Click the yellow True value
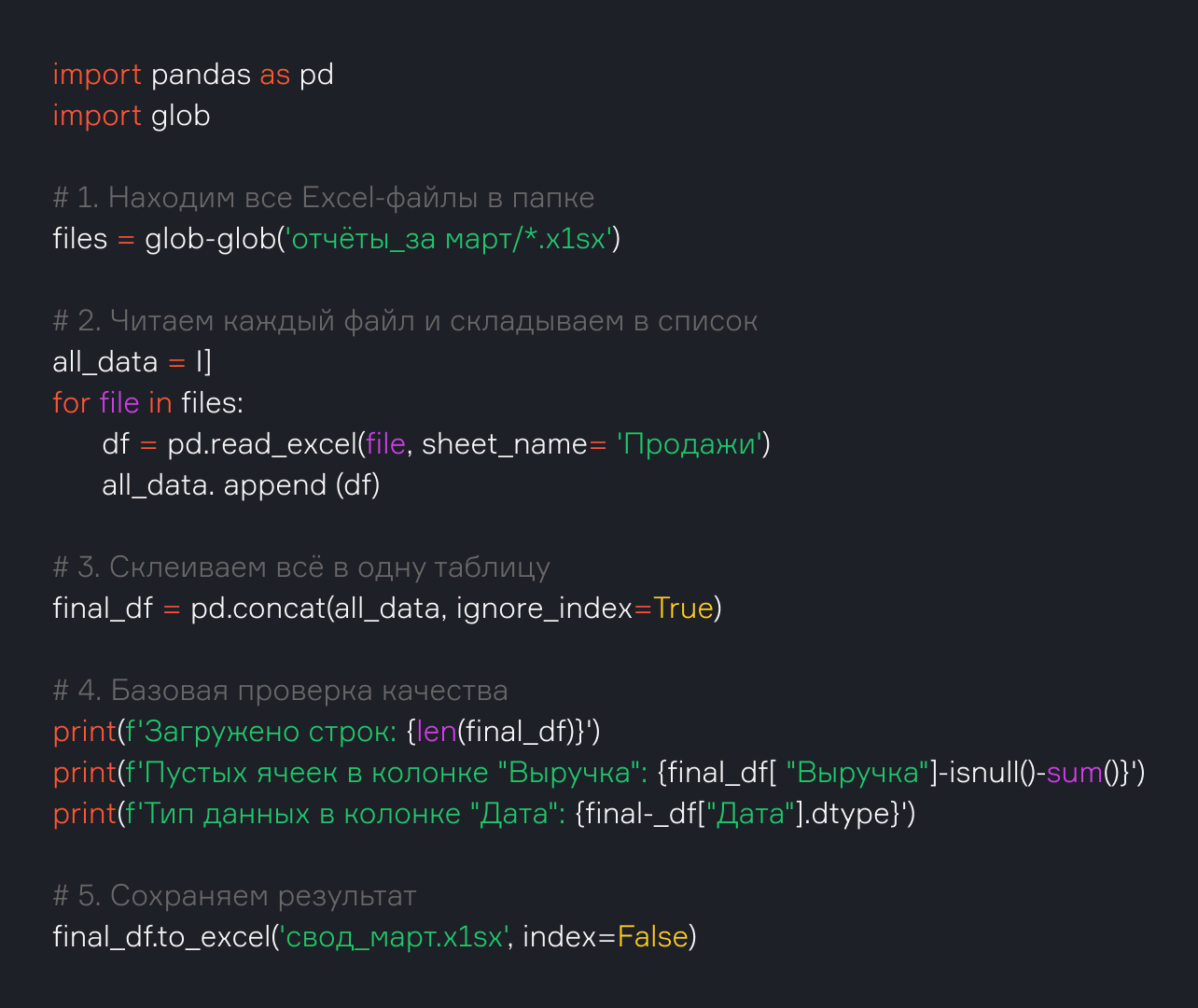This screenshot has height=1008, width=1198. coord(683,609)
